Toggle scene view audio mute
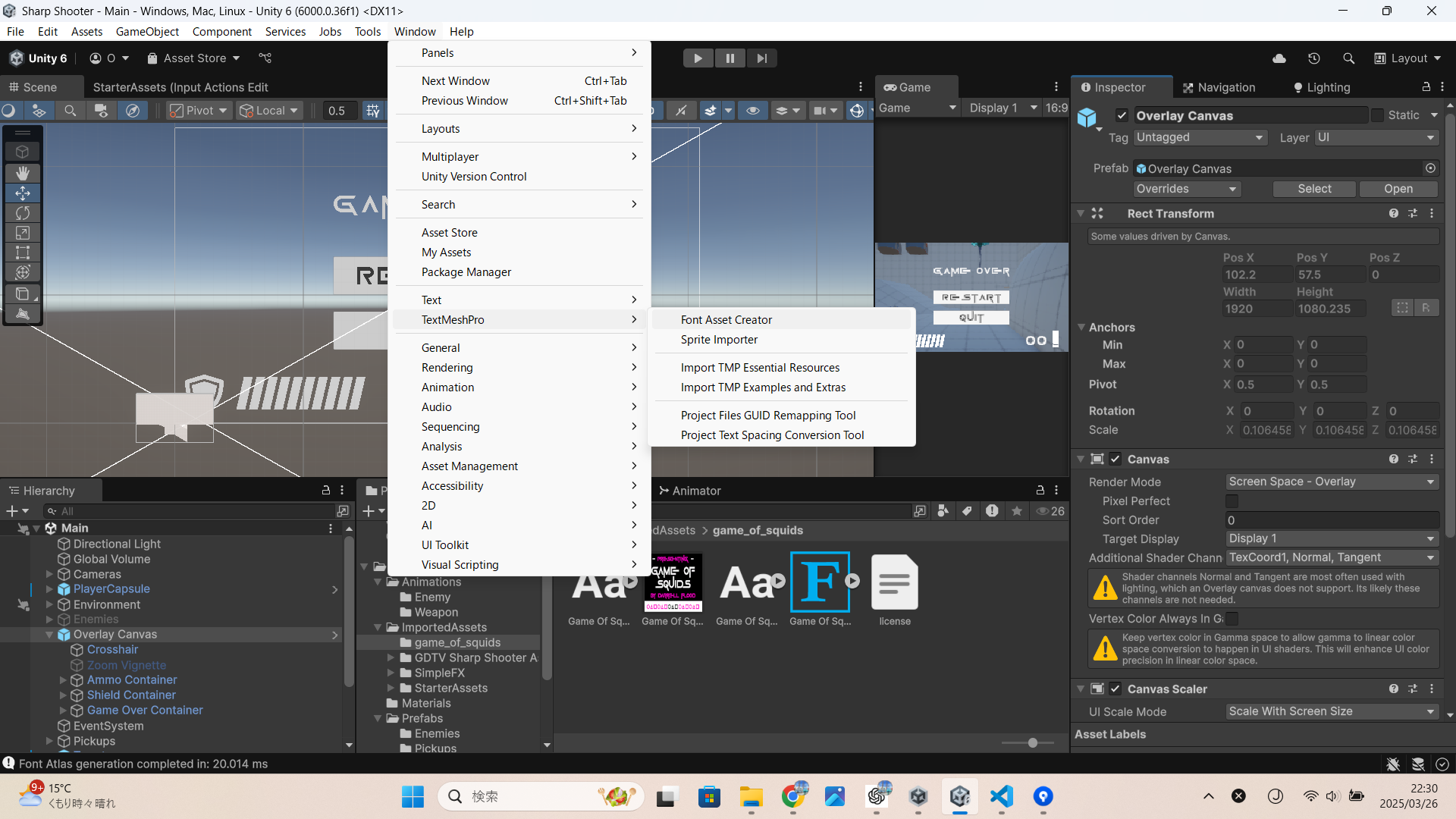Image resolution: width=1456 pixels, height=819 pixels. (x=681, y=110)
